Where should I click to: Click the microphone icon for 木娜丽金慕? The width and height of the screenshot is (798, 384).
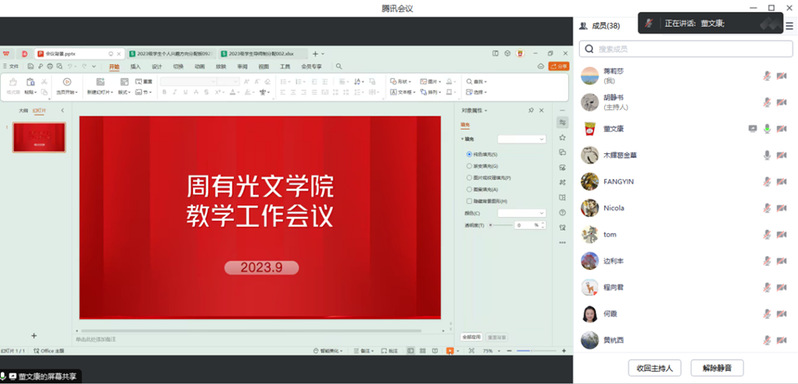[x=767, y=155]
